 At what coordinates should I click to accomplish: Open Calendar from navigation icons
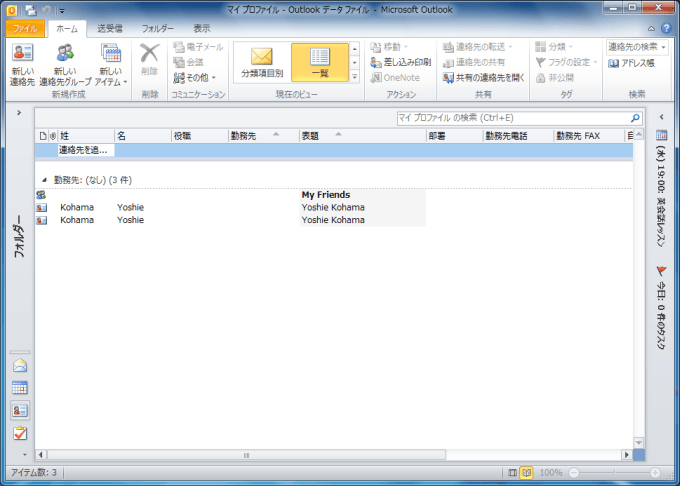pyautogui.click(x=20, y=388)
